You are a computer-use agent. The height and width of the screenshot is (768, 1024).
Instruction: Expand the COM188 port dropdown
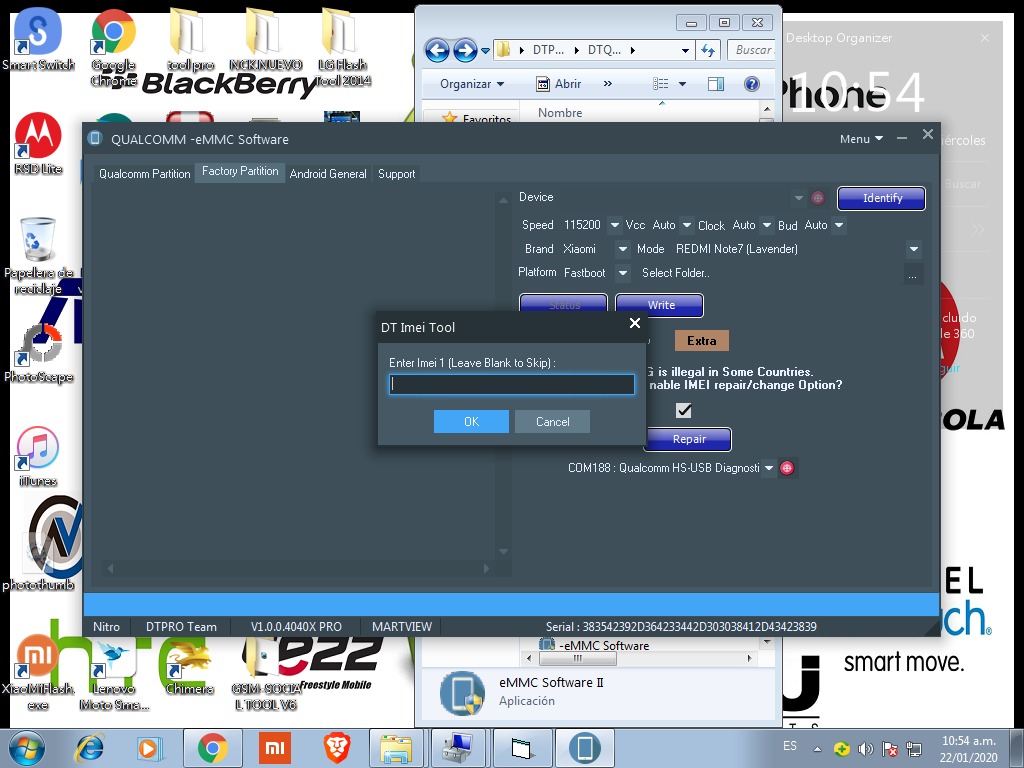tap(769, 468)
